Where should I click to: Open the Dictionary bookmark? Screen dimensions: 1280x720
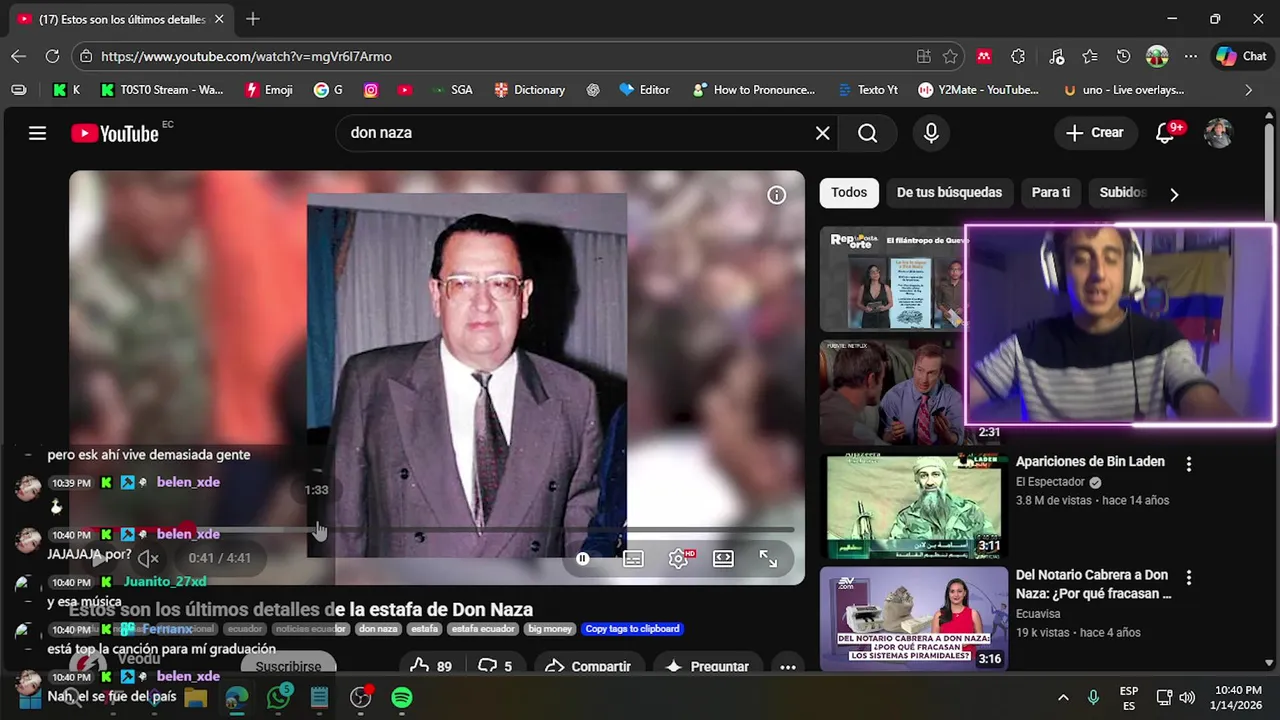pos(530,90)
